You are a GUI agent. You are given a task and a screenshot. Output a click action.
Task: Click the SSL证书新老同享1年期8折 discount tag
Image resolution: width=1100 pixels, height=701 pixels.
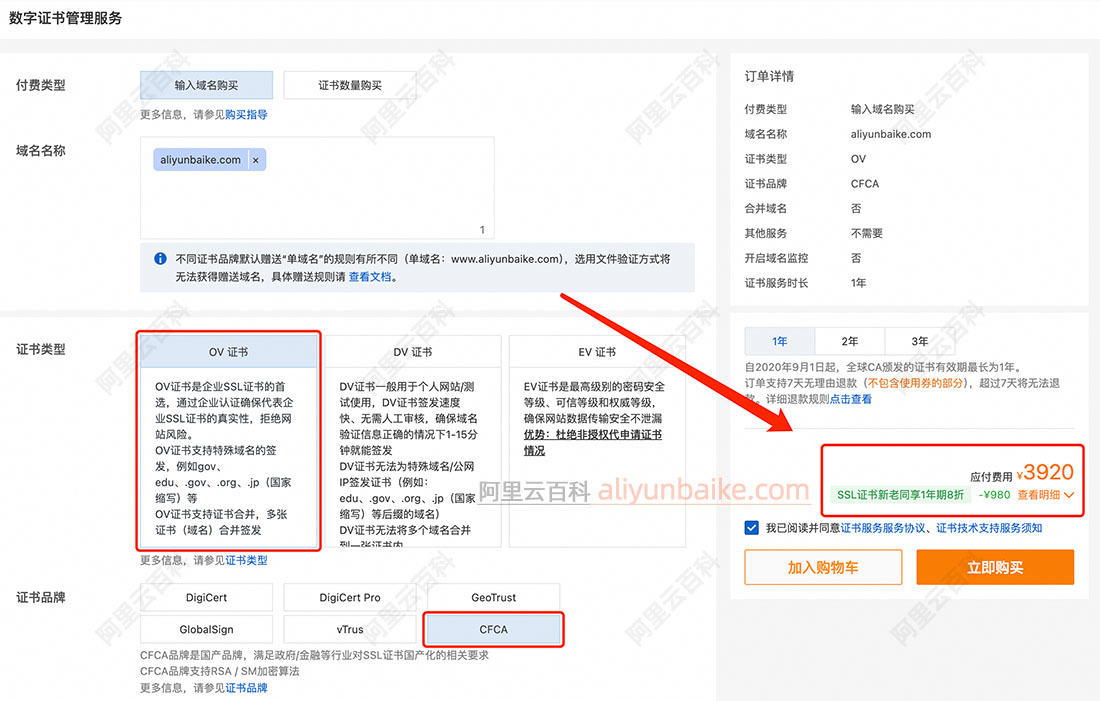pyautogui.click(x=901, y=495)
